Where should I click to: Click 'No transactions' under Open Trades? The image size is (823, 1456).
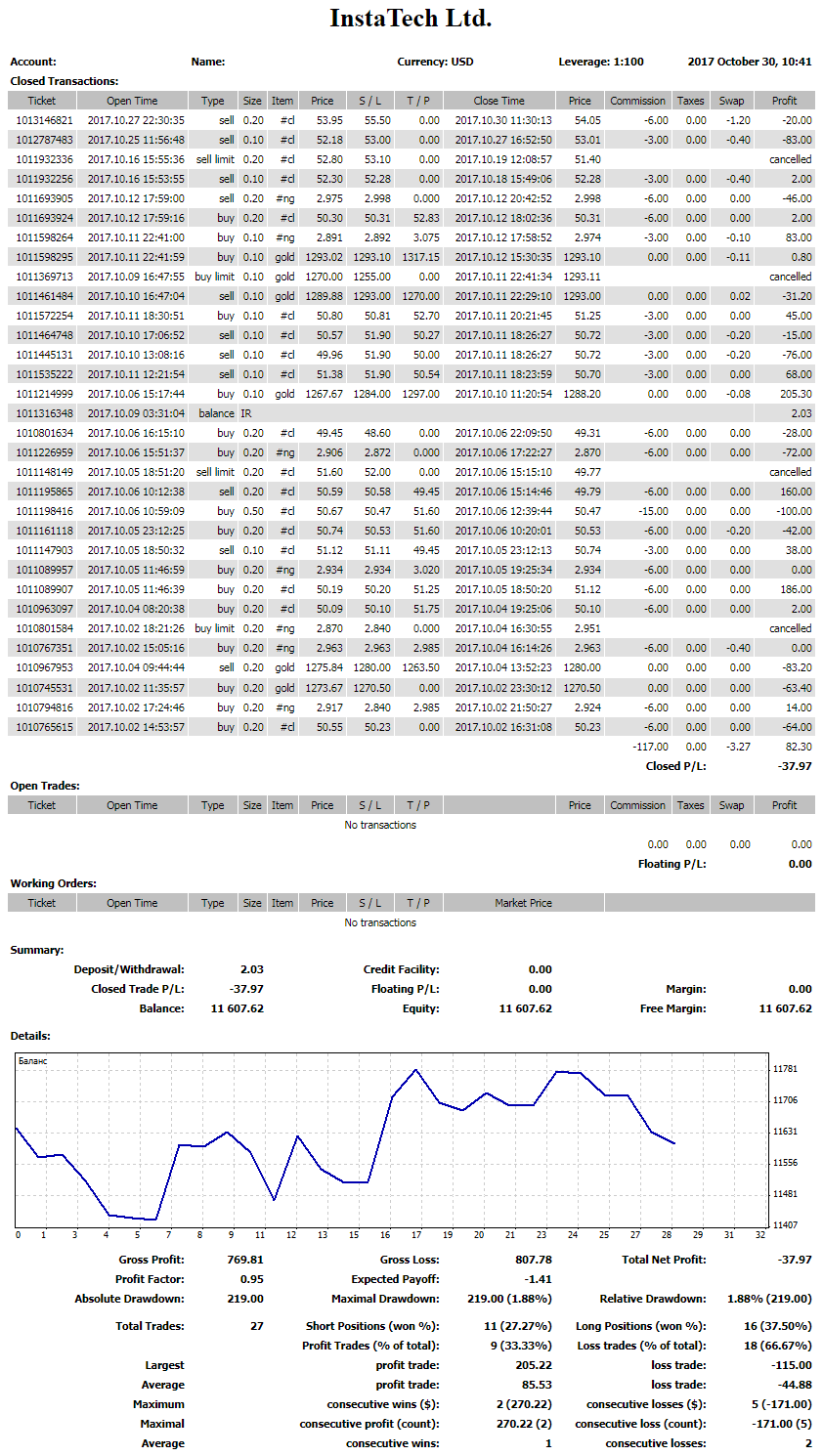pyautogui.click(x=380, y=825)
